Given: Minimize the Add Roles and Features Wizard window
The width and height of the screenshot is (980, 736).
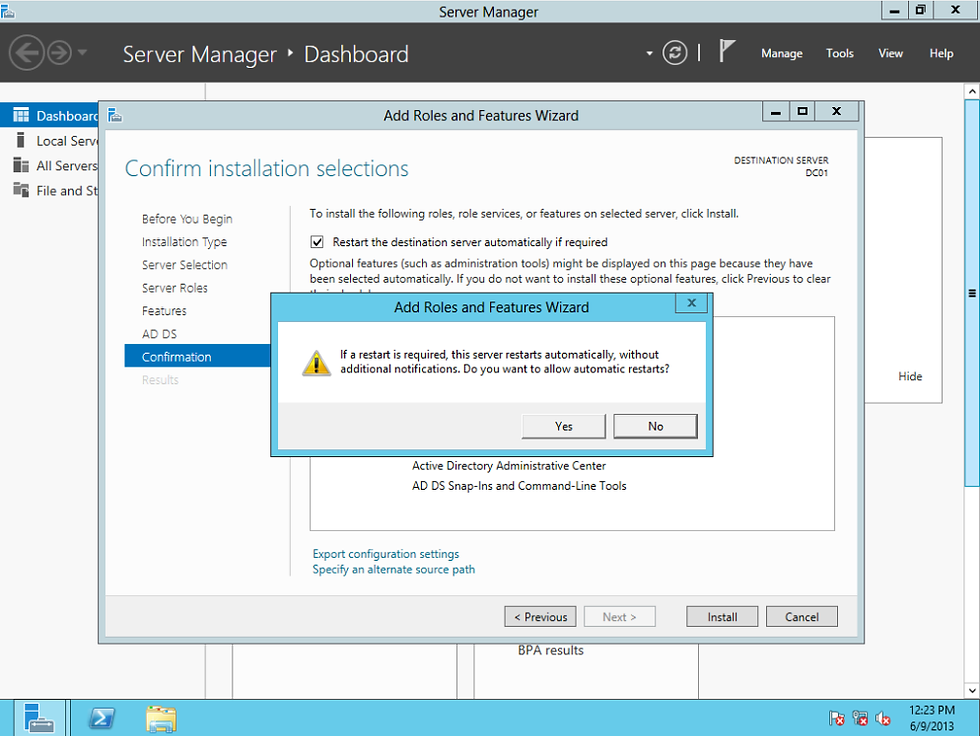Looking at the screenshot, I should coord(776,112).
